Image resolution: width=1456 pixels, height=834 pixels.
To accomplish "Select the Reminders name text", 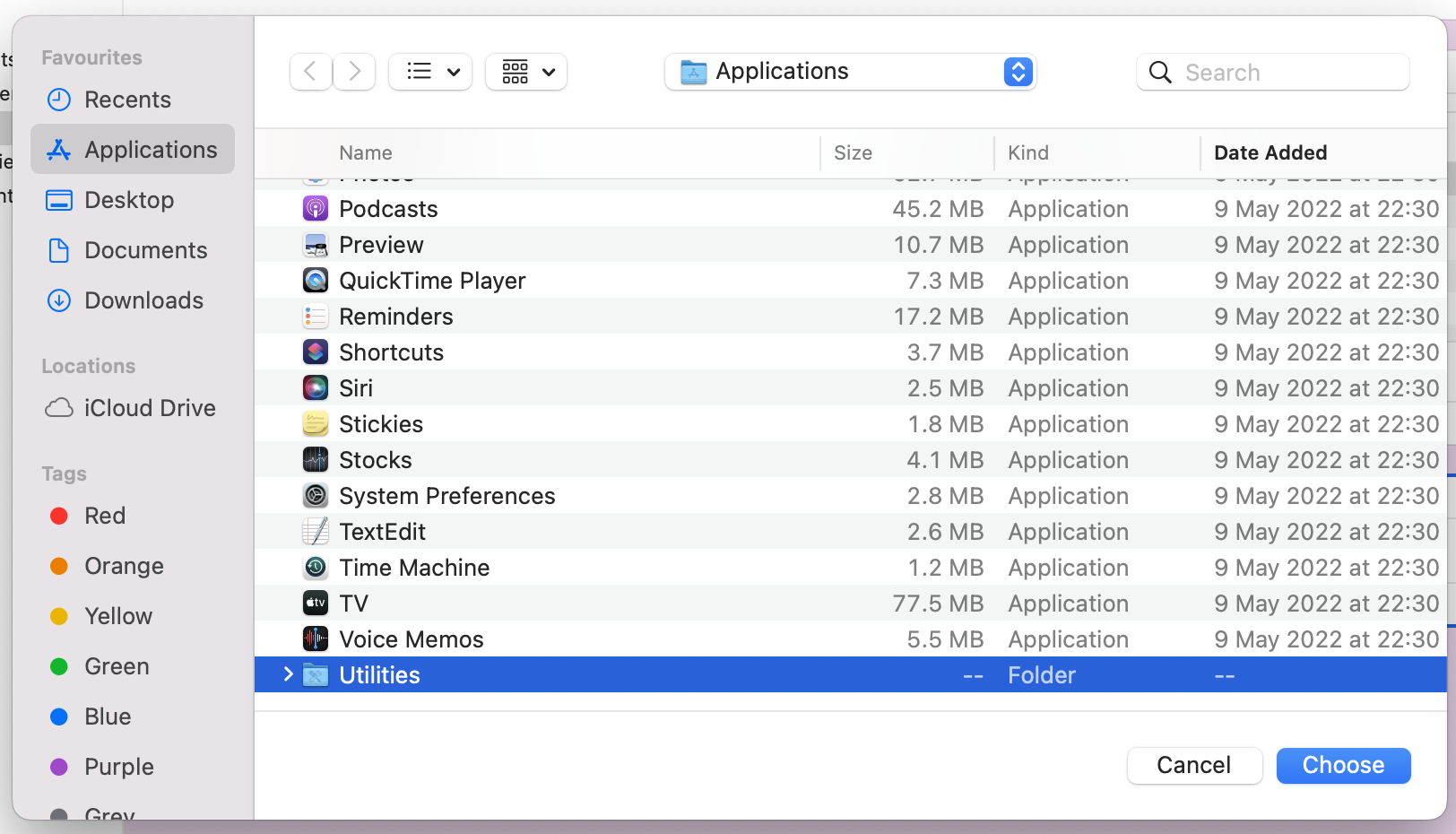I will click(396, 317).
